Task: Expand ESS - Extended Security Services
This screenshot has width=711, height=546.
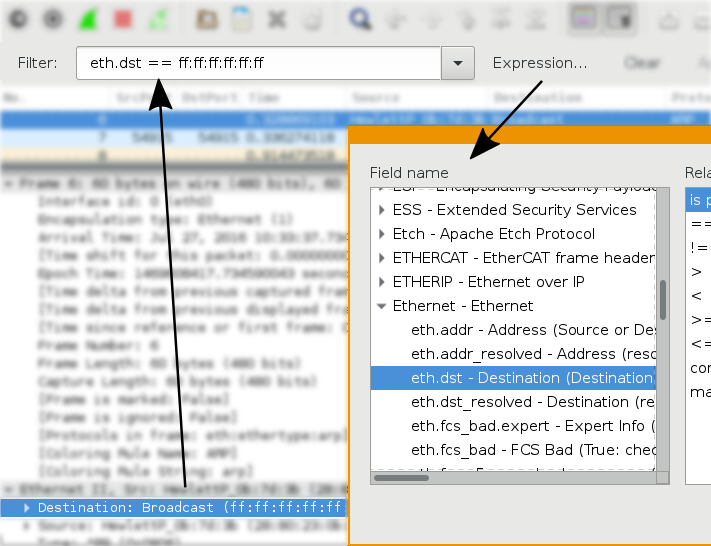Action: coord(382,210)
